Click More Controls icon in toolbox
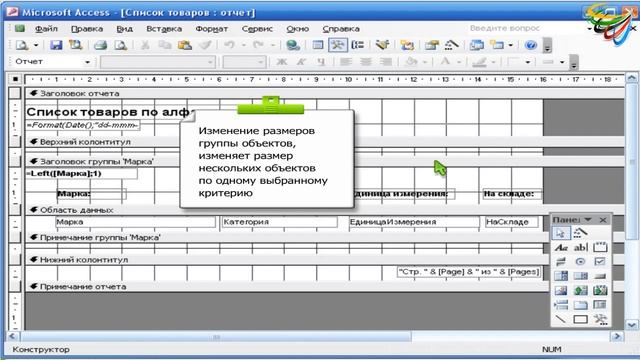Image resolution: width=640 pixels, height=360 pixels. click(x=600, y=319)
